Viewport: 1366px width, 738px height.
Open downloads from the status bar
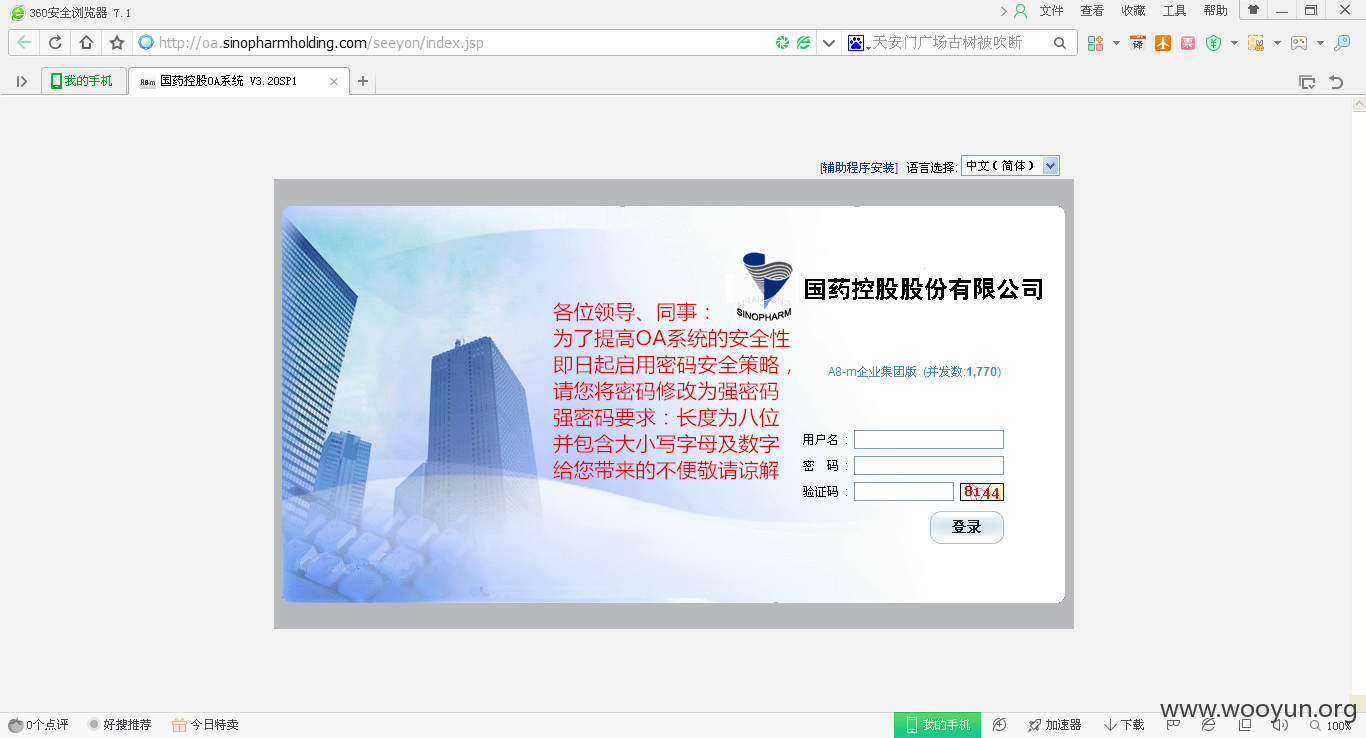[x=1125, y=725]
